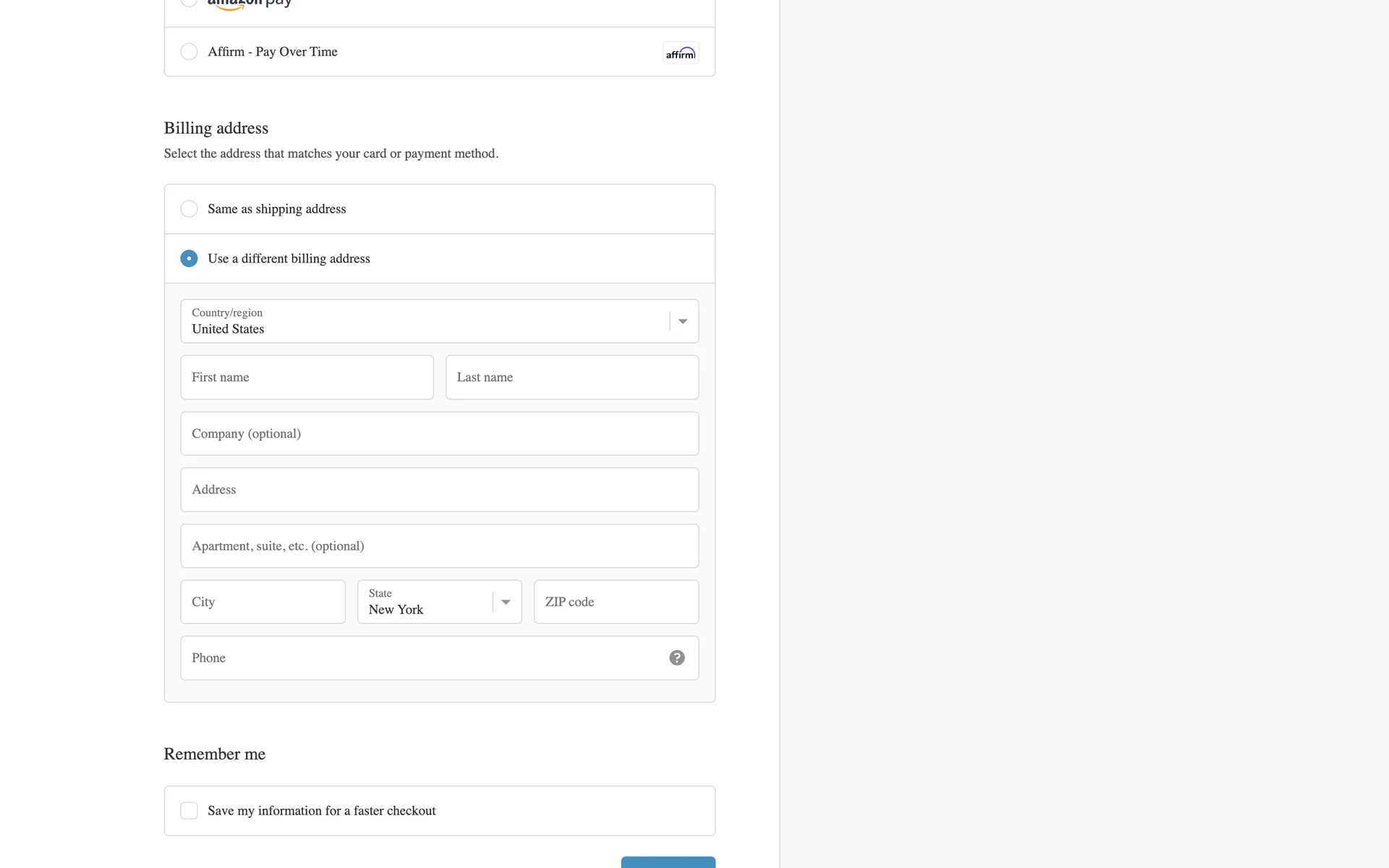
Task: Click the phone help question mark icon
Action: tap(676, 658)
